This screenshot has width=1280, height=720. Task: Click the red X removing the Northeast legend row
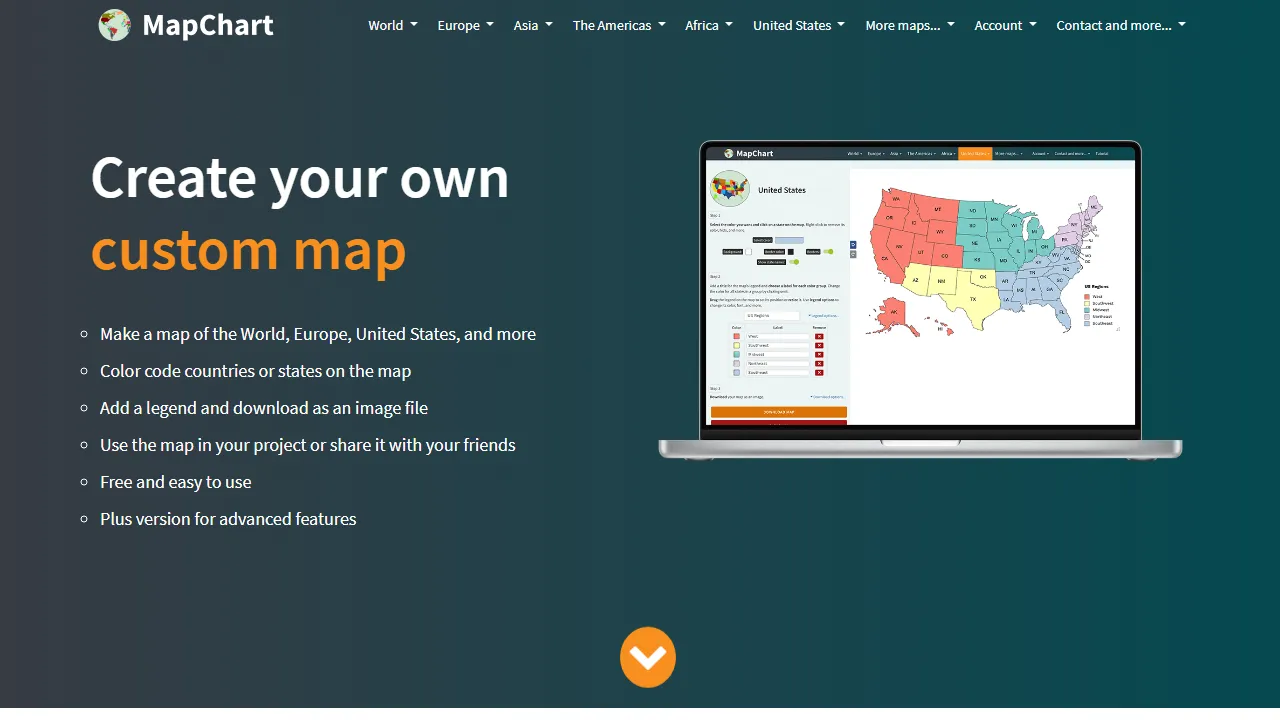coord(819,364)
